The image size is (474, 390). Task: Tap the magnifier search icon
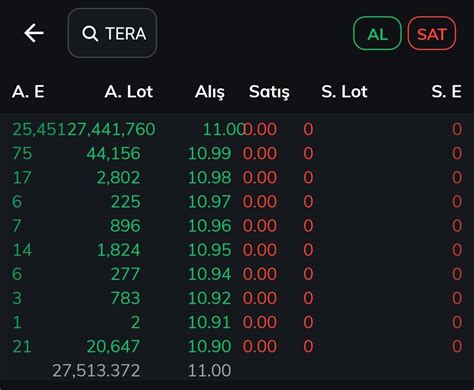tap(90, 33)
